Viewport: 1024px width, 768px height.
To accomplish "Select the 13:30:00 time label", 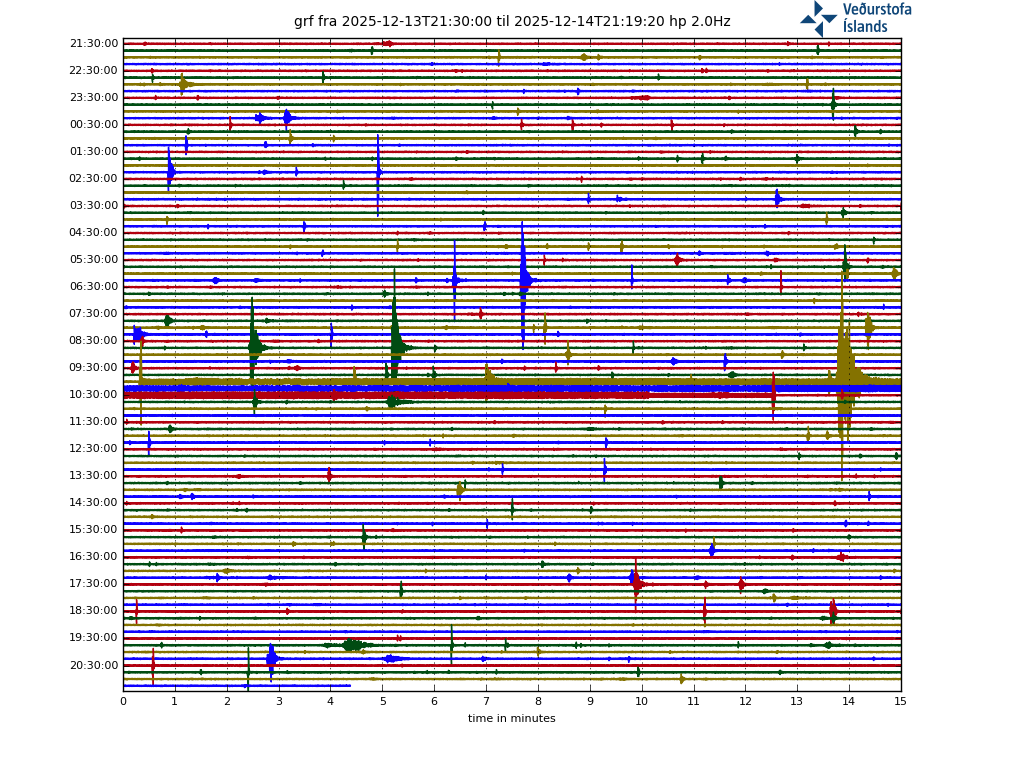I will pyautogui.click(x=94, y=476).
